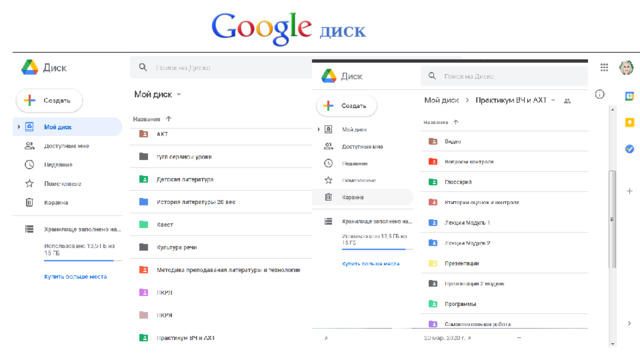This screenshot has height=360, width=640.
Task: Click Мой диск breadcrumb in right window
Action: [x=442, y=100]
